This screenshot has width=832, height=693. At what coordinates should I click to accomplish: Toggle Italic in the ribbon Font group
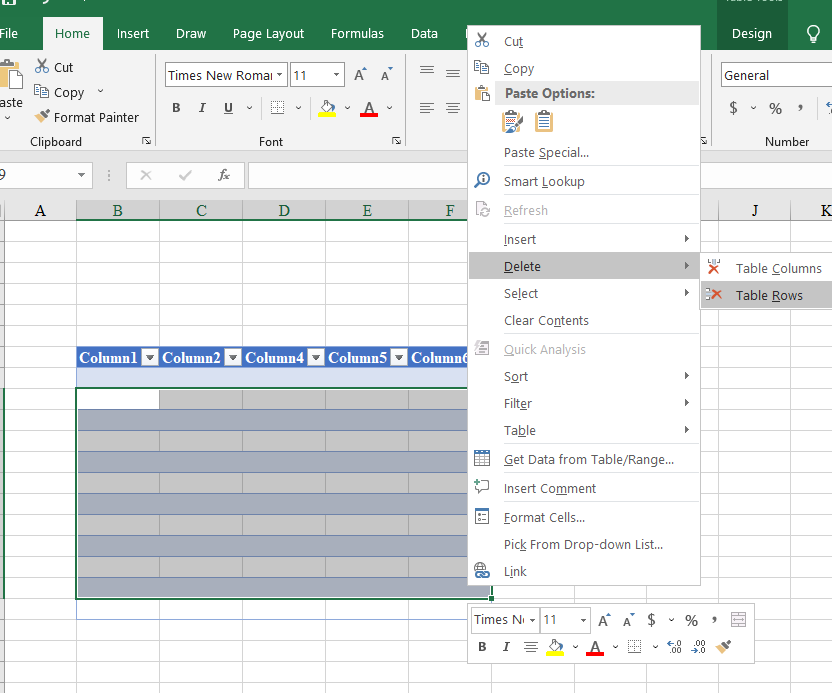[x=202, y=108]
